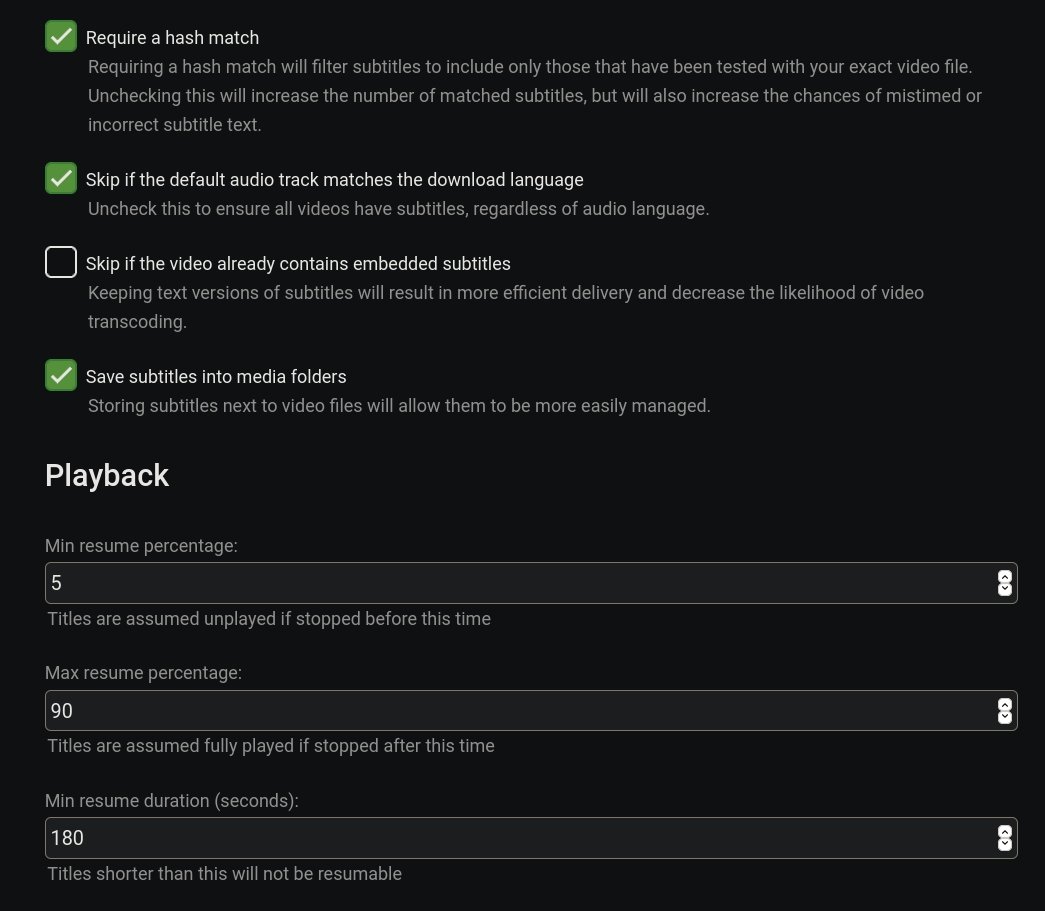1045x911 pixels.
Task: Uncheck Save subtitles into media folders checkbox
Action: tap(61, 376)
